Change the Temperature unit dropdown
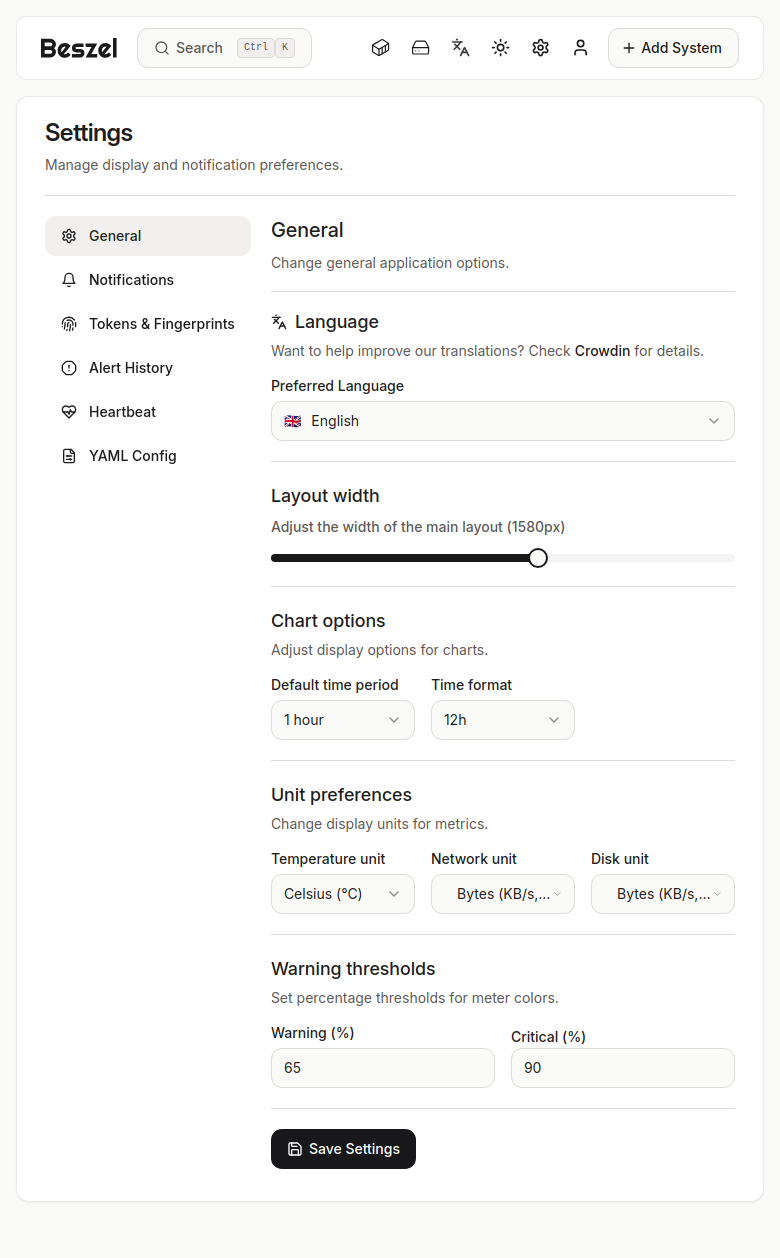The image size is (780, 1258). pos(343,894)
